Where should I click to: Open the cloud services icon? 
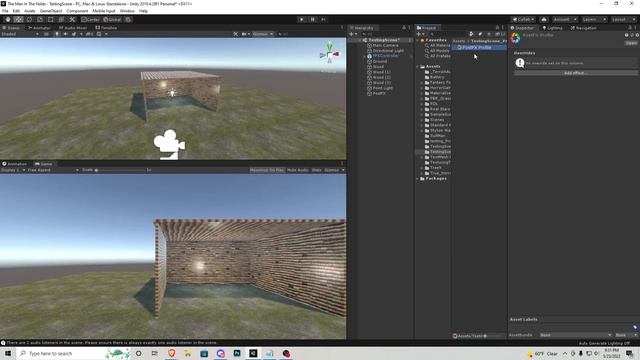[544, 19]
